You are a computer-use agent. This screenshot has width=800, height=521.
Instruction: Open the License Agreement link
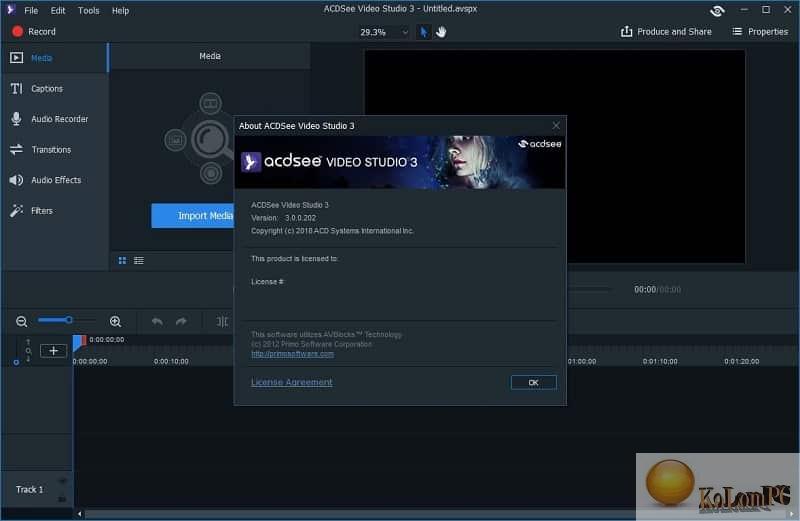pyautogui.click(x=291, y=382)
